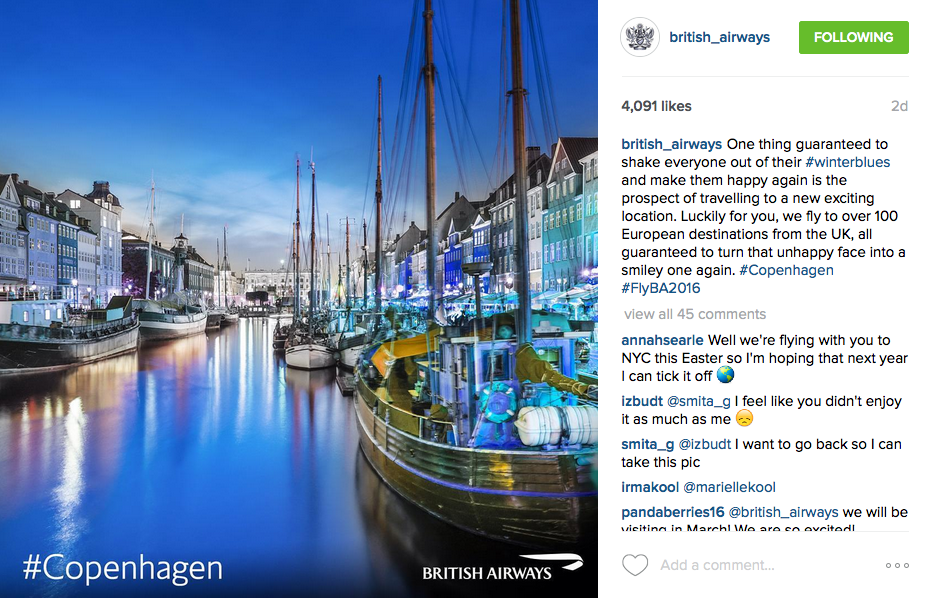Toggle the green FOLLOWING button
The width and height of the screenshot is (933, 598).
[853, 37]
